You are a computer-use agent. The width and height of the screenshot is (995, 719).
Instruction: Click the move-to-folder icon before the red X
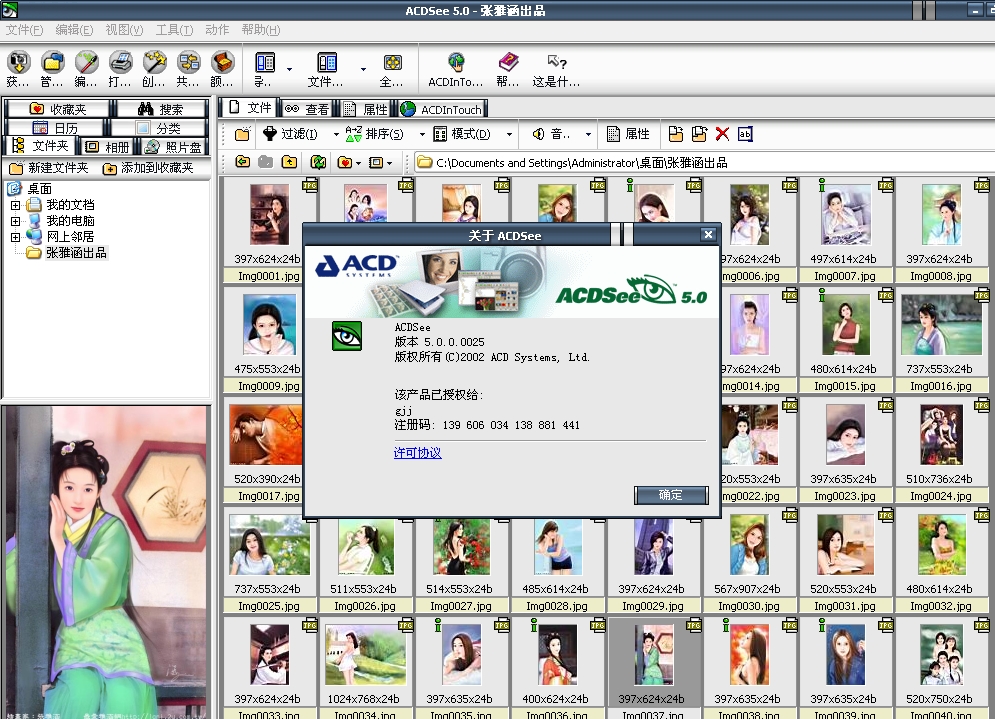(x=699, y=134)
